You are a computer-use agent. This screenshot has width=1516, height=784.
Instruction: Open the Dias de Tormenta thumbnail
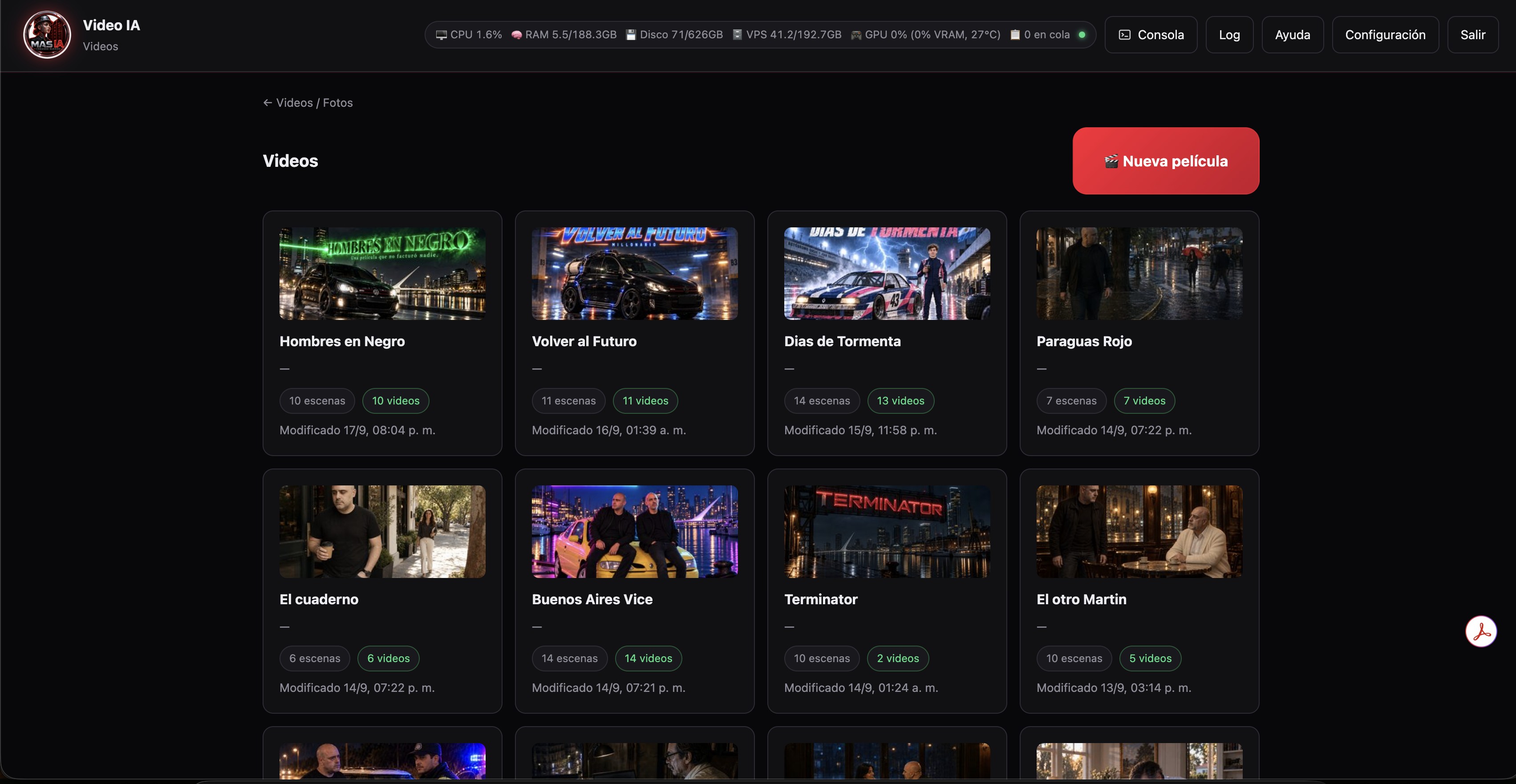click(888, 274)
